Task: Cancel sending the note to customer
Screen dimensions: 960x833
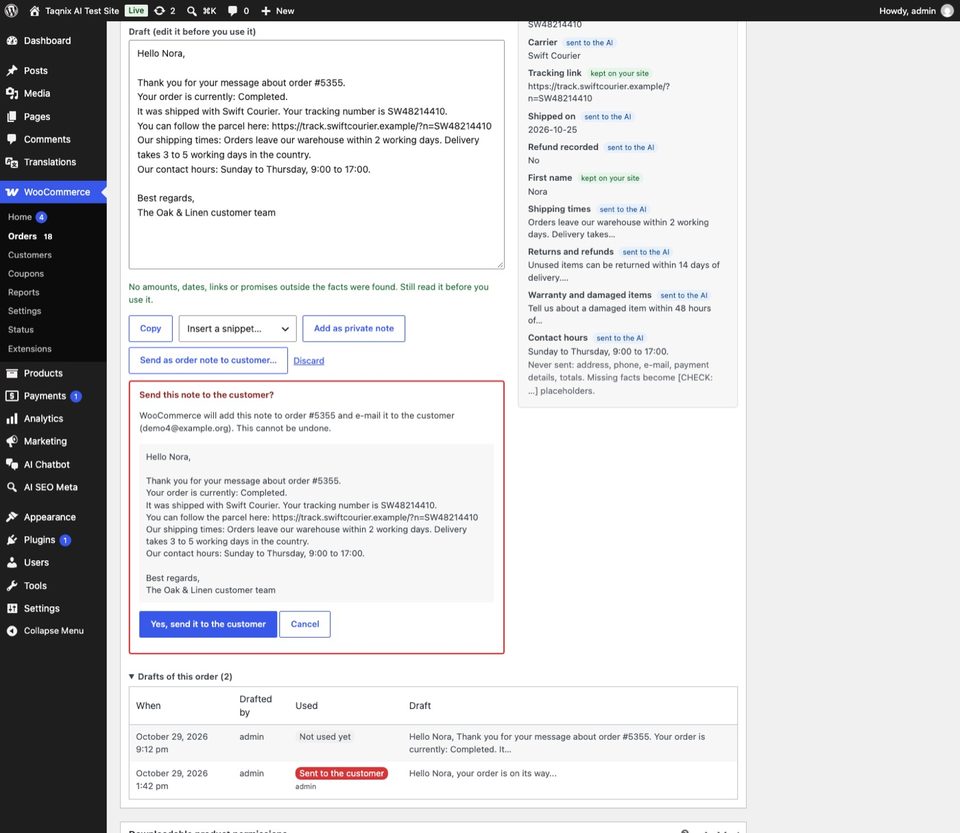Action: [x=305, y=624]
